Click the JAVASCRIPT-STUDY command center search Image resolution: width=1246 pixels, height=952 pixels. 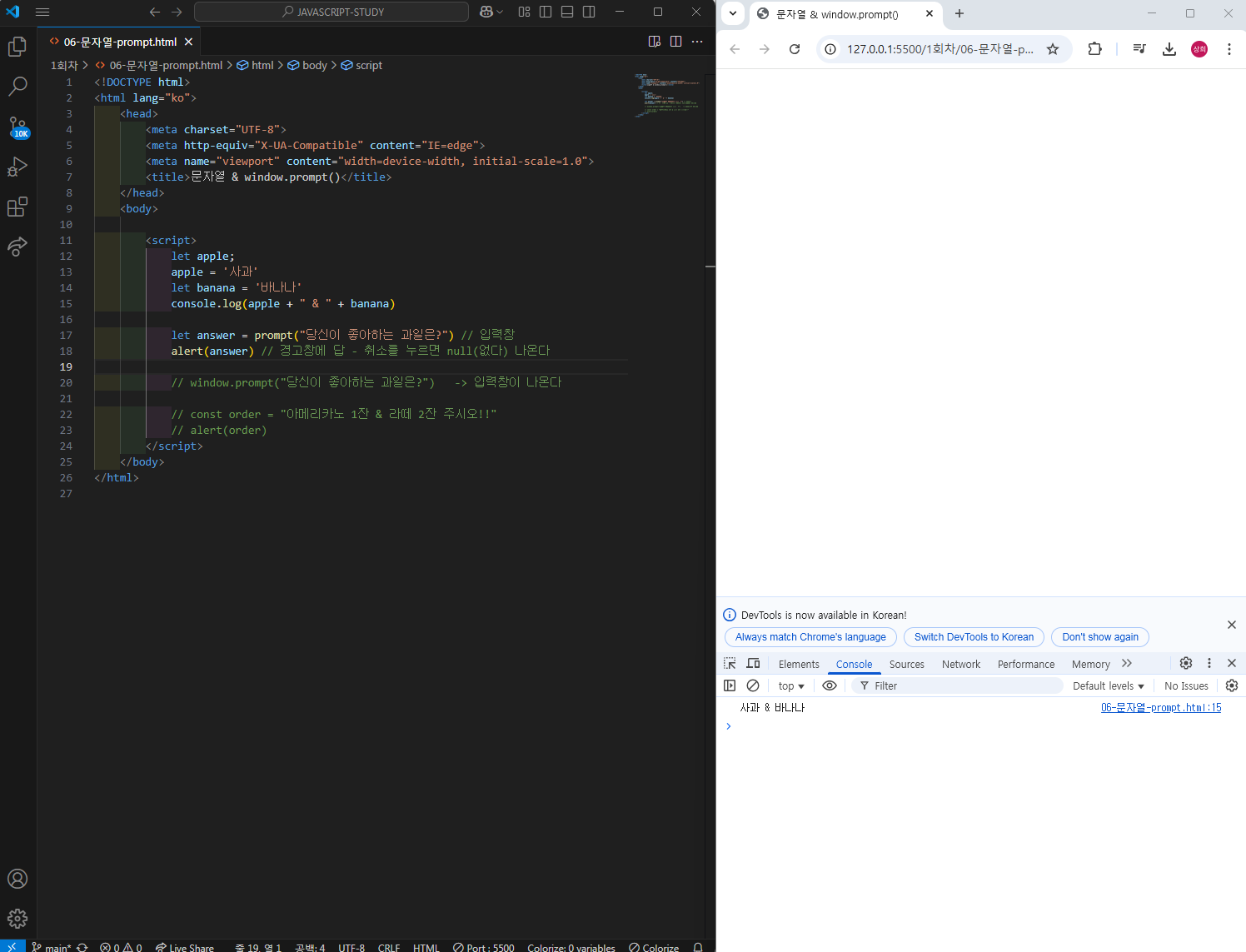331,12
